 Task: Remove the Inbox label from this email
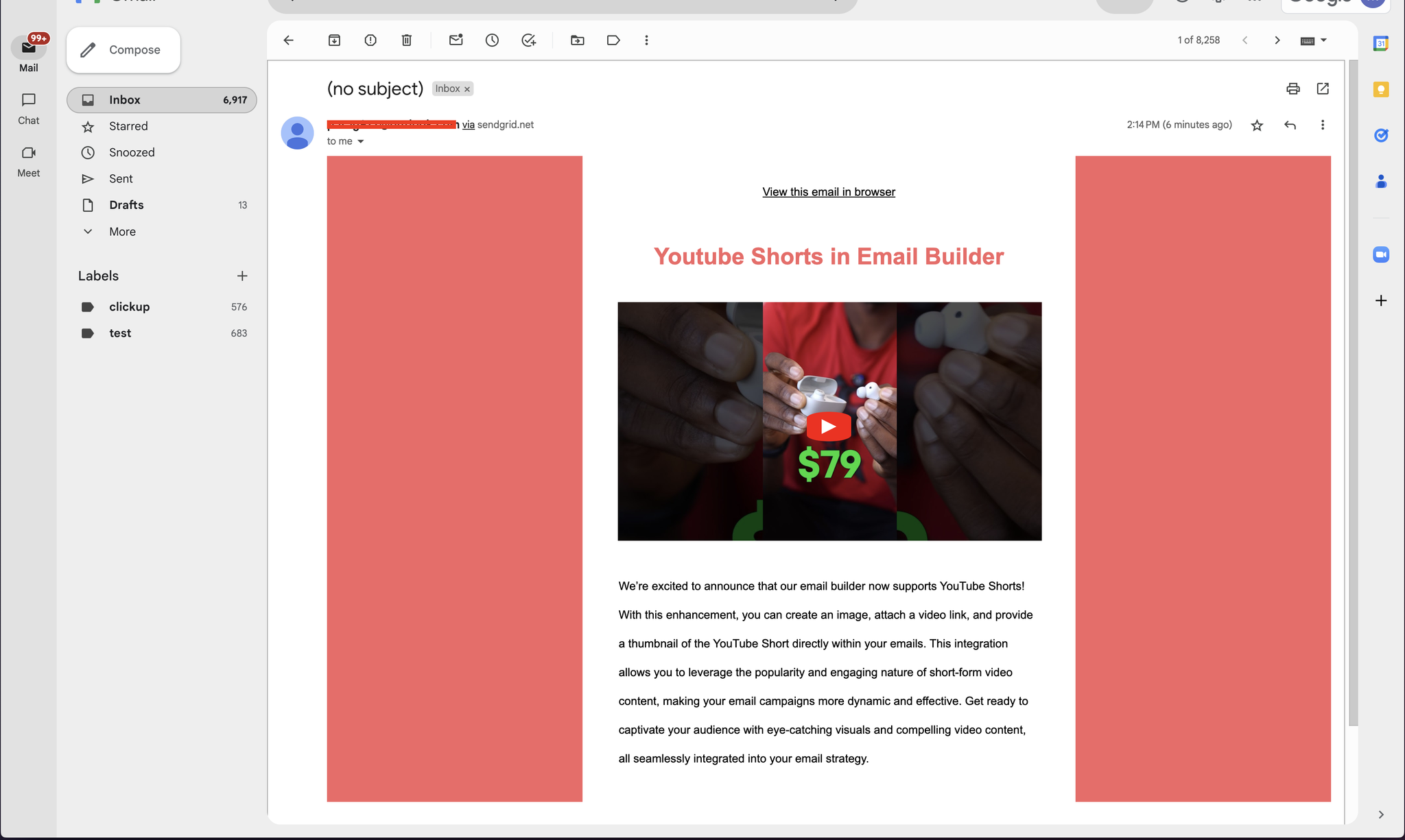[467, 89]
